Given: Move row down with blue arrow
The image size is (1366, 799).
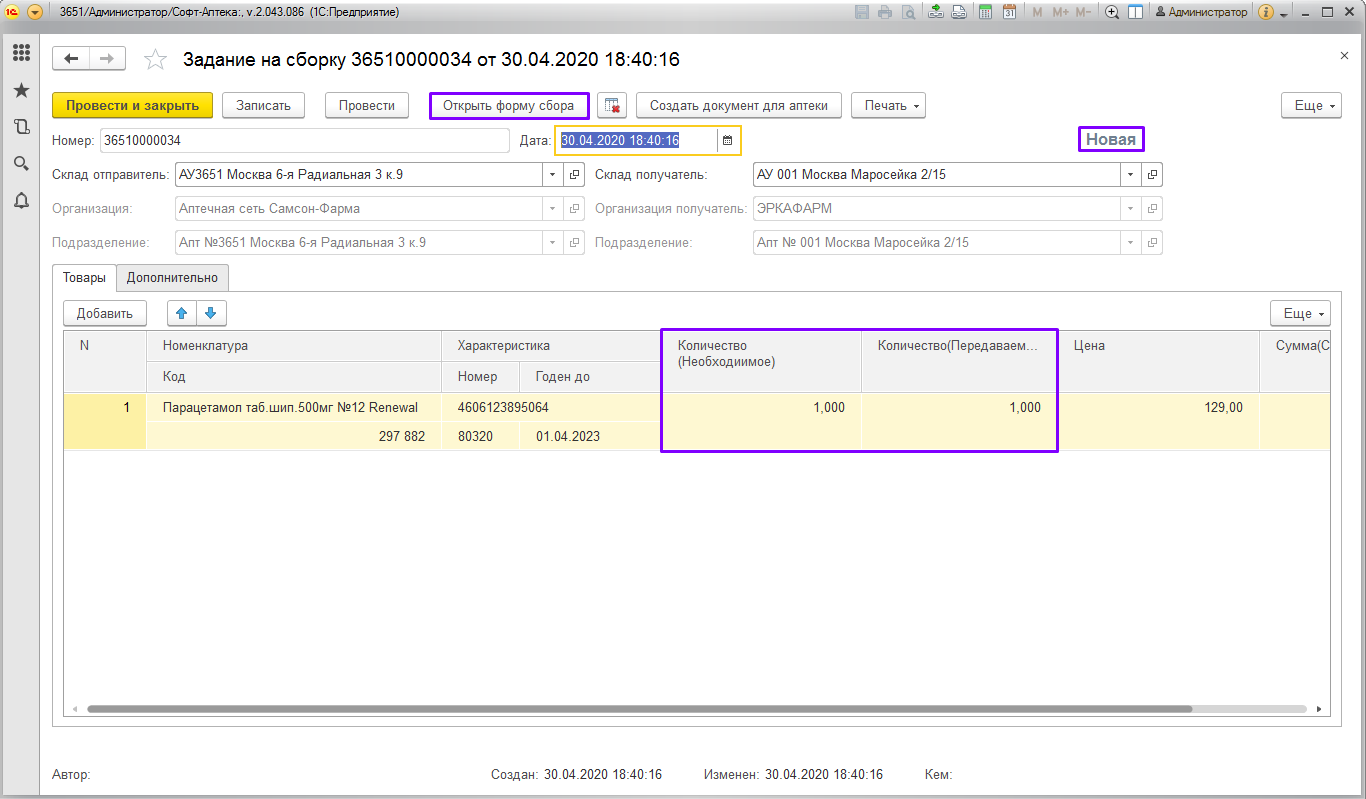Looking at the screenshot, I should tap(211, 313).
